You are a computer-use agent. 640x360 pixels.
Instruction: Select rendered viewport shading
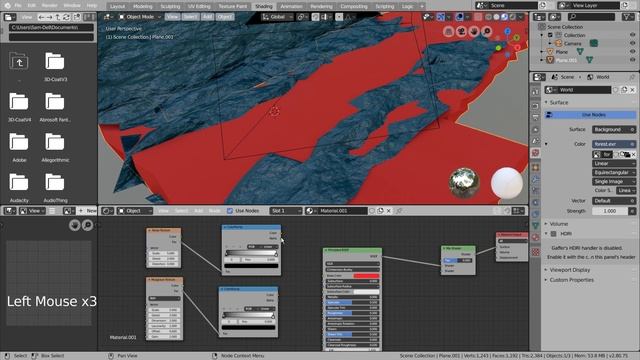pyautogui.click(x=512, y=17)
